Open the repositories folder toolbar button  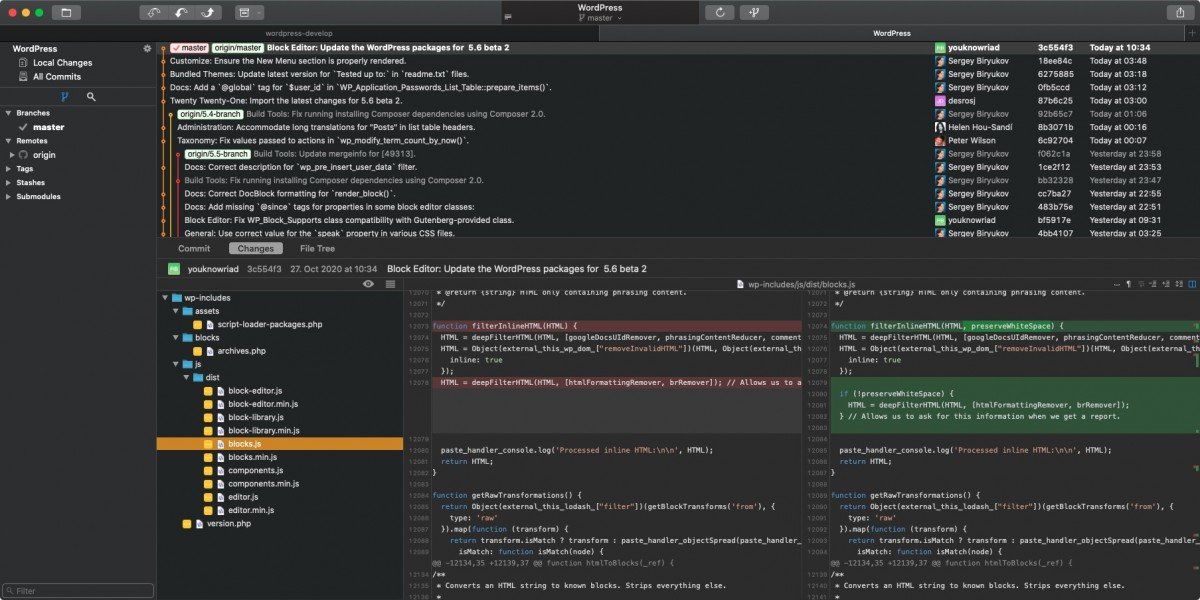tap(66, 13)
